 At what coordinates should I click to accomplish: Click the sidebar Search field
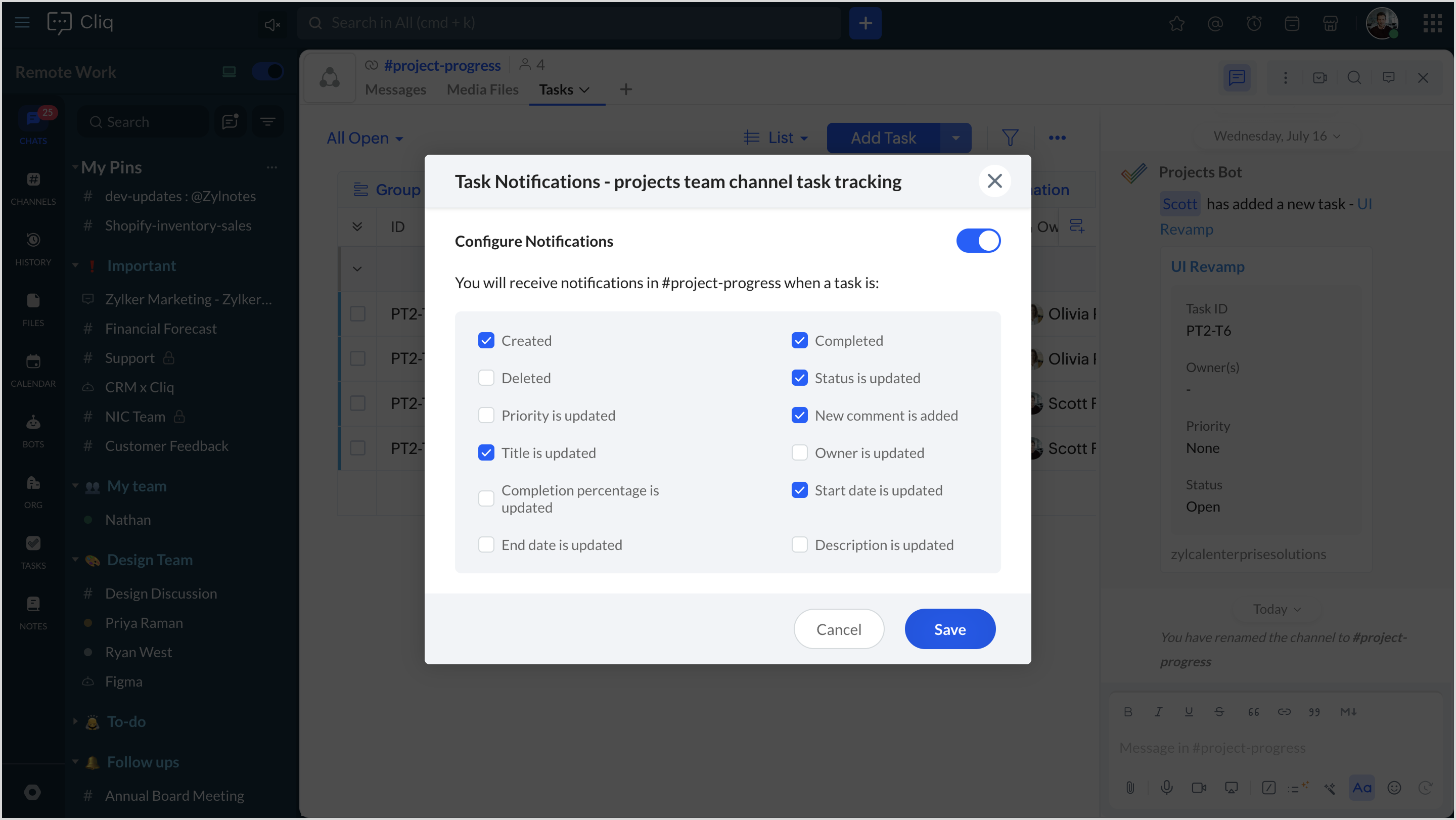[x=144, y=121]
